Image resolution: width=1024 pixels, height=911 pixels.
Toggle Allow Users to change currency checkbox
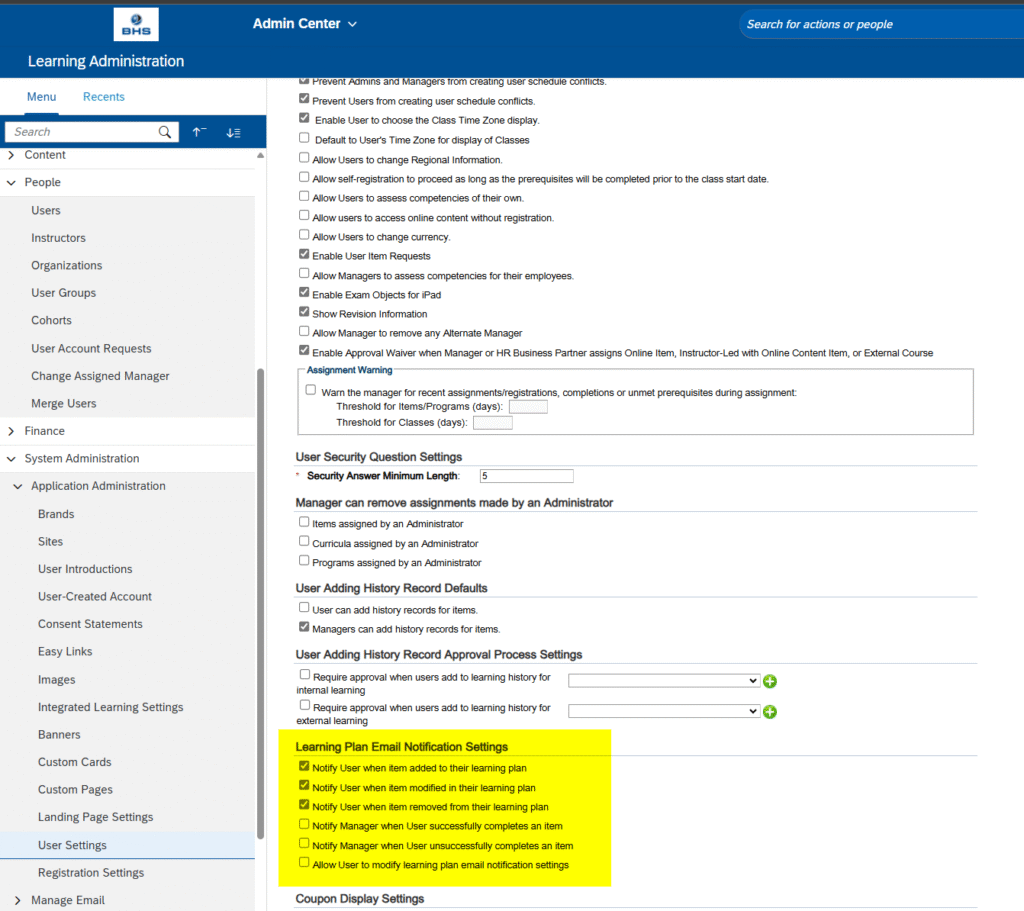304,236
